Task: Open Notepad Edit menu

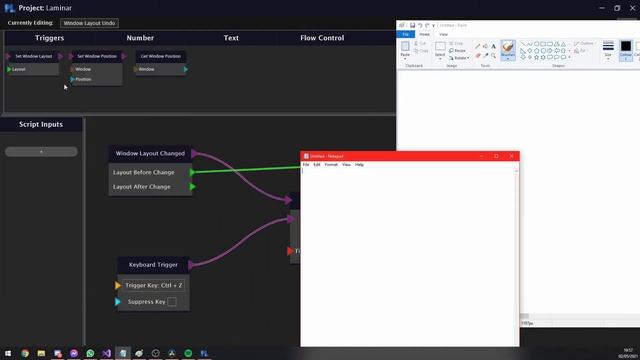Action: tap(317, 165)
